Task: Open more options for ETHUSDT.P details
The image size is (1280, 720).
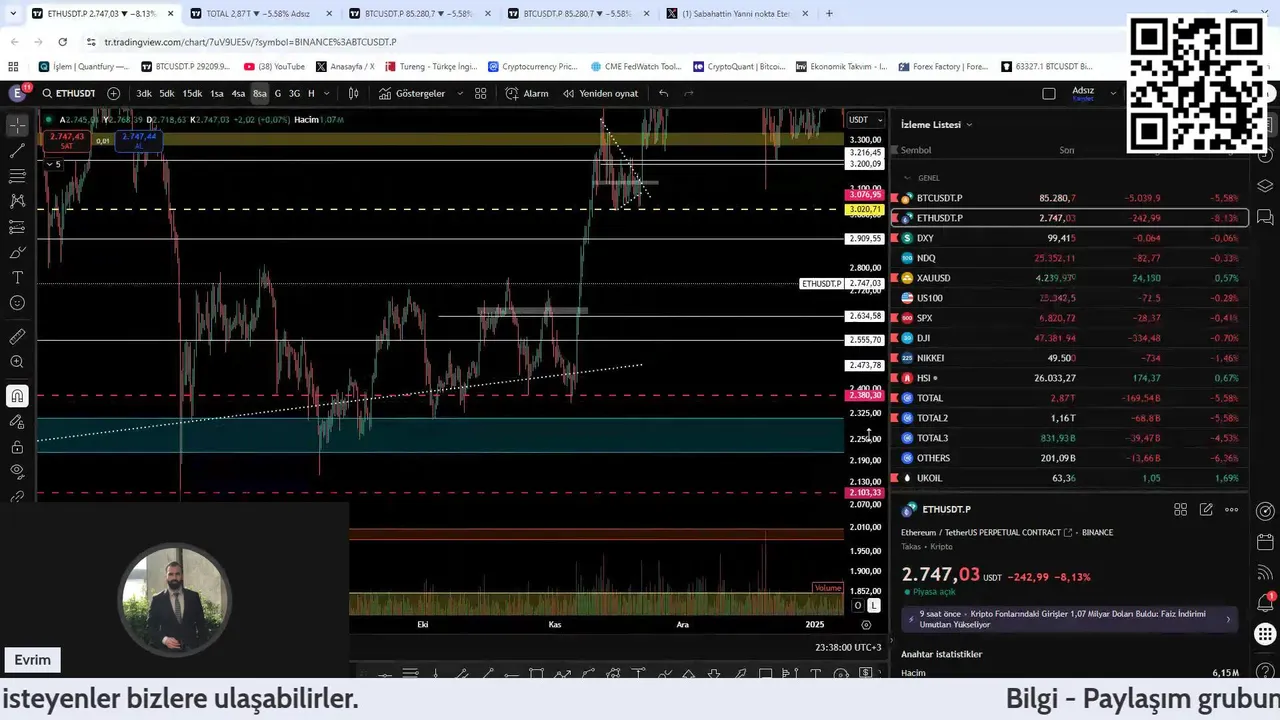Action: coord(1232,509)
